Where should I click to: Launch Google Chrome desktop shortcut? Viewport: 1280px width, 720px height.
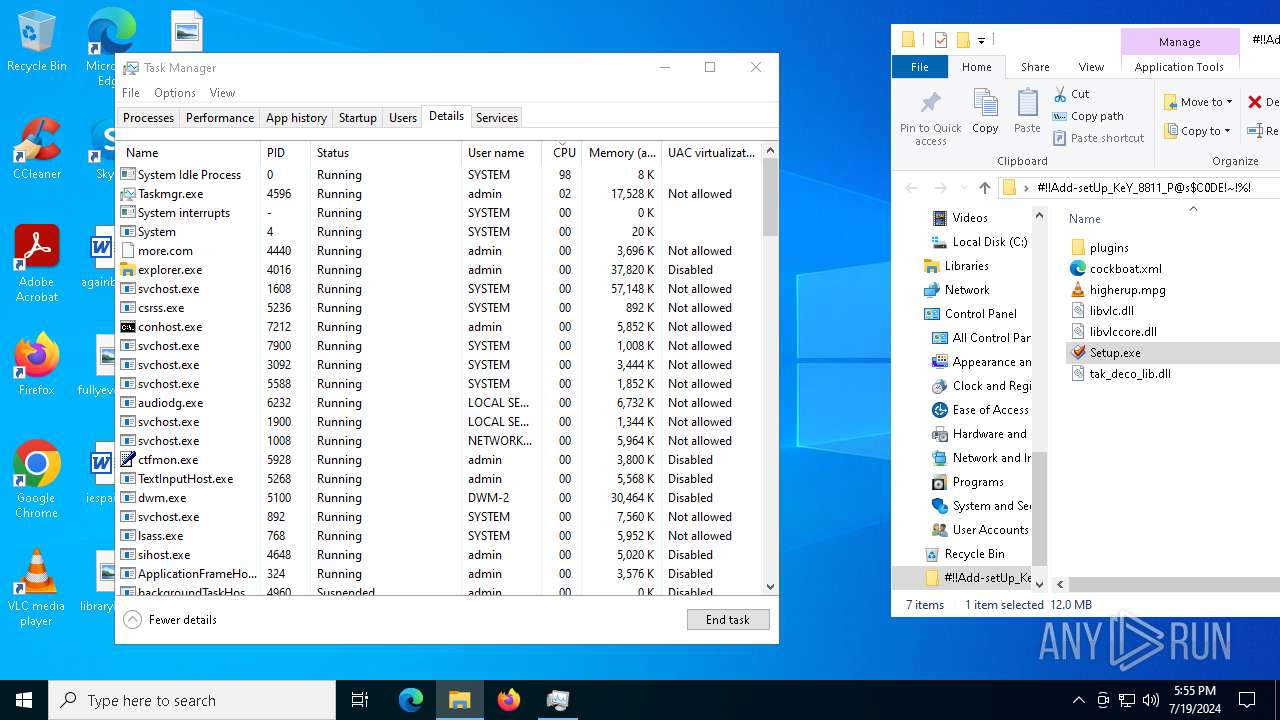[36, 479]
